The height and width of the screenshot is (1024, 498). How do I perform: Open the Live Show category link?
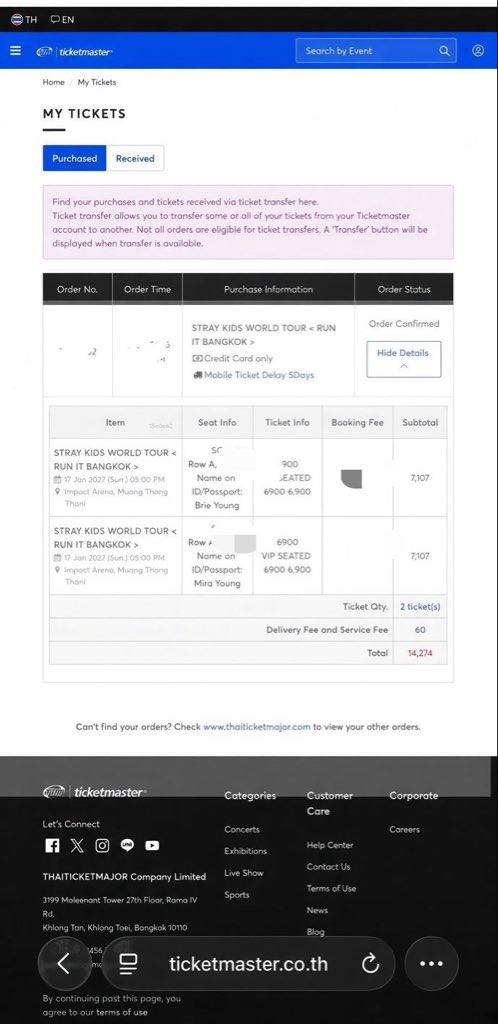click(x=243, y=873)
